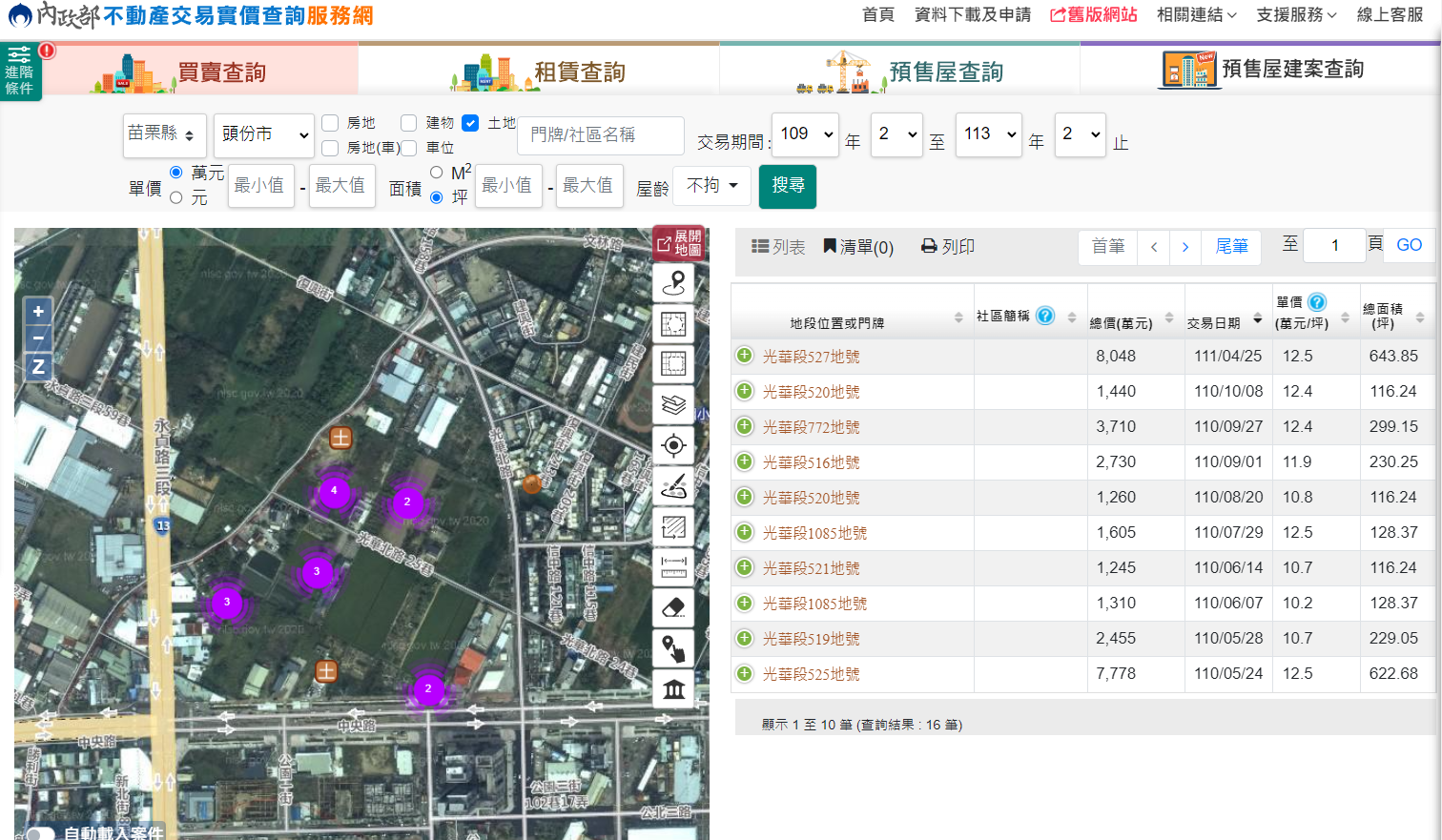Image resolution: width=1442 pixels, height=840 pixels.
Task: Open the city dropdown showing 頭份市
Action: point(264,135)
